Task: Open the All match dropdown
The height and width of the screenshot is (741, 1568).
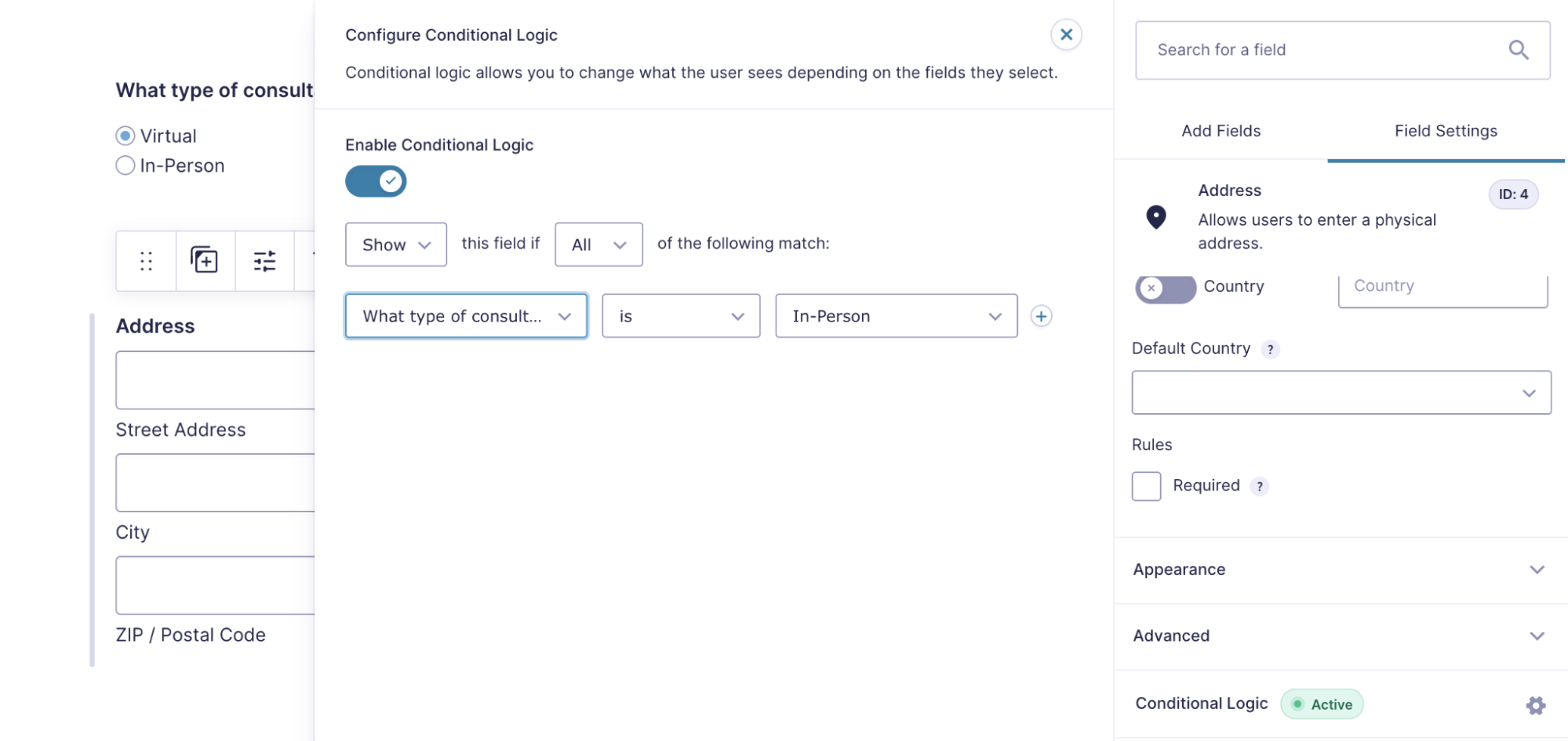Action: (598, 245)
